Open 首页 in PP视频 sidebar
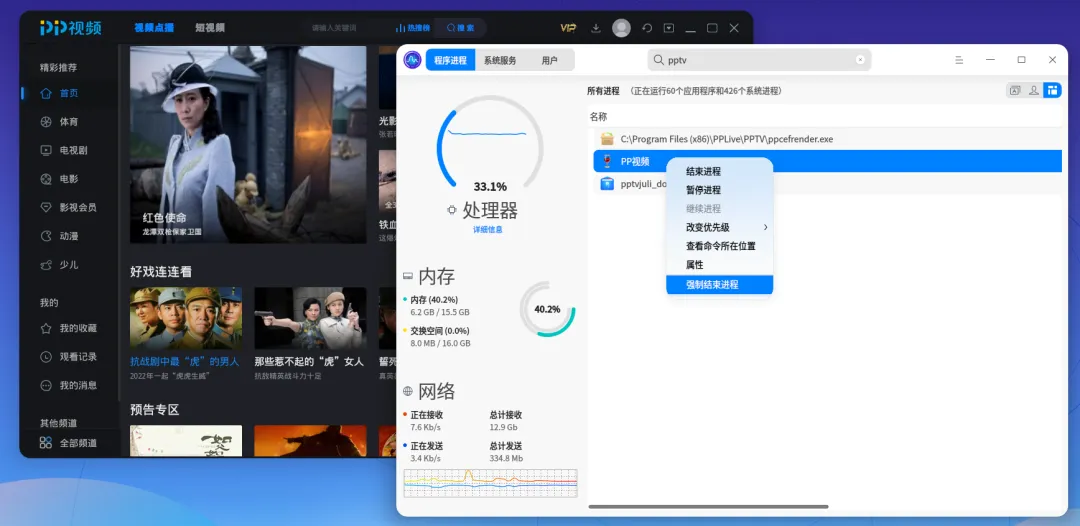 pos(69,93)
